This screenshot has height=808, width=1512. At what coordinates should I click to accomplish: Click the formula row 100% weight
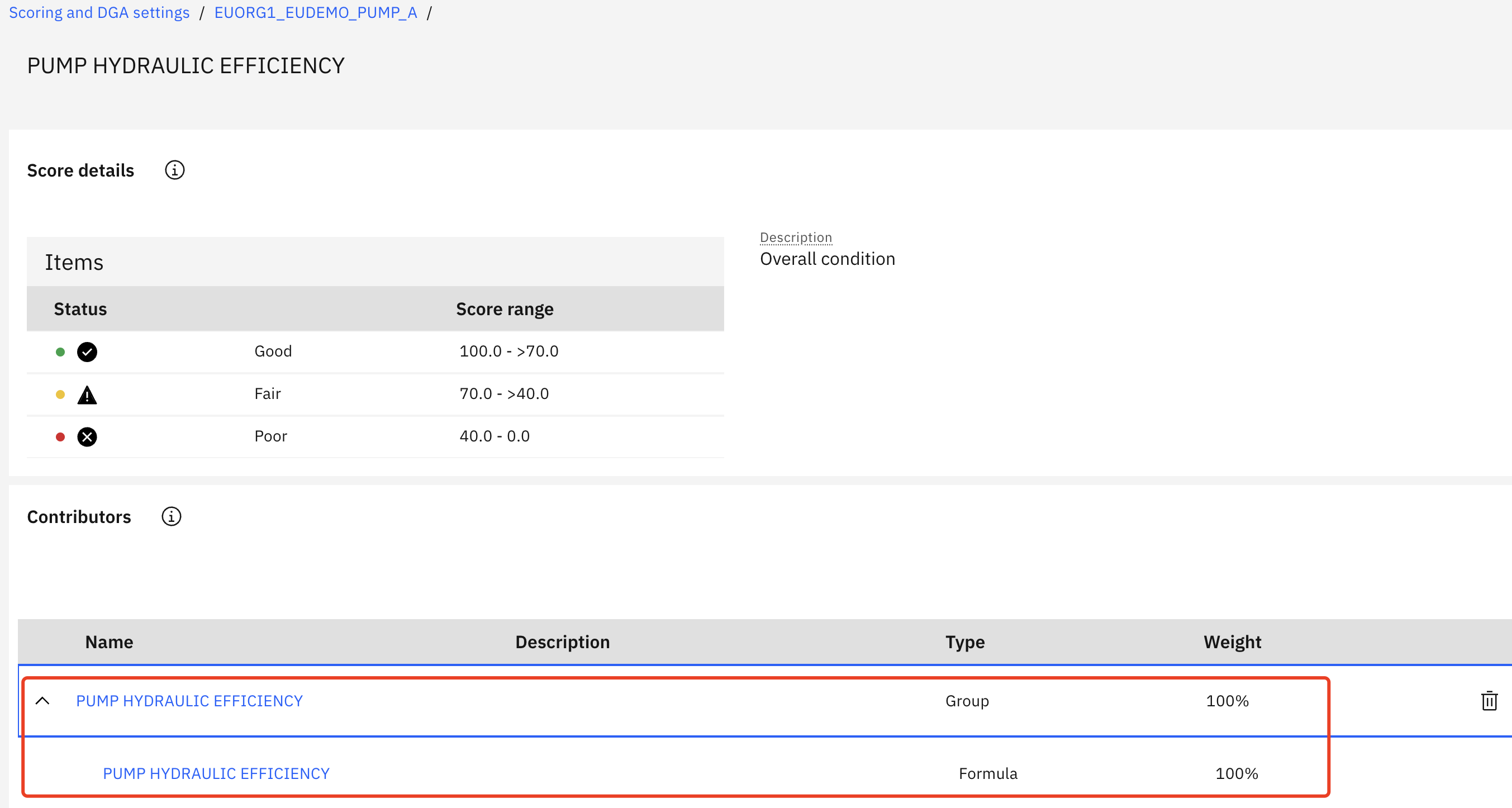point(1237,773)
